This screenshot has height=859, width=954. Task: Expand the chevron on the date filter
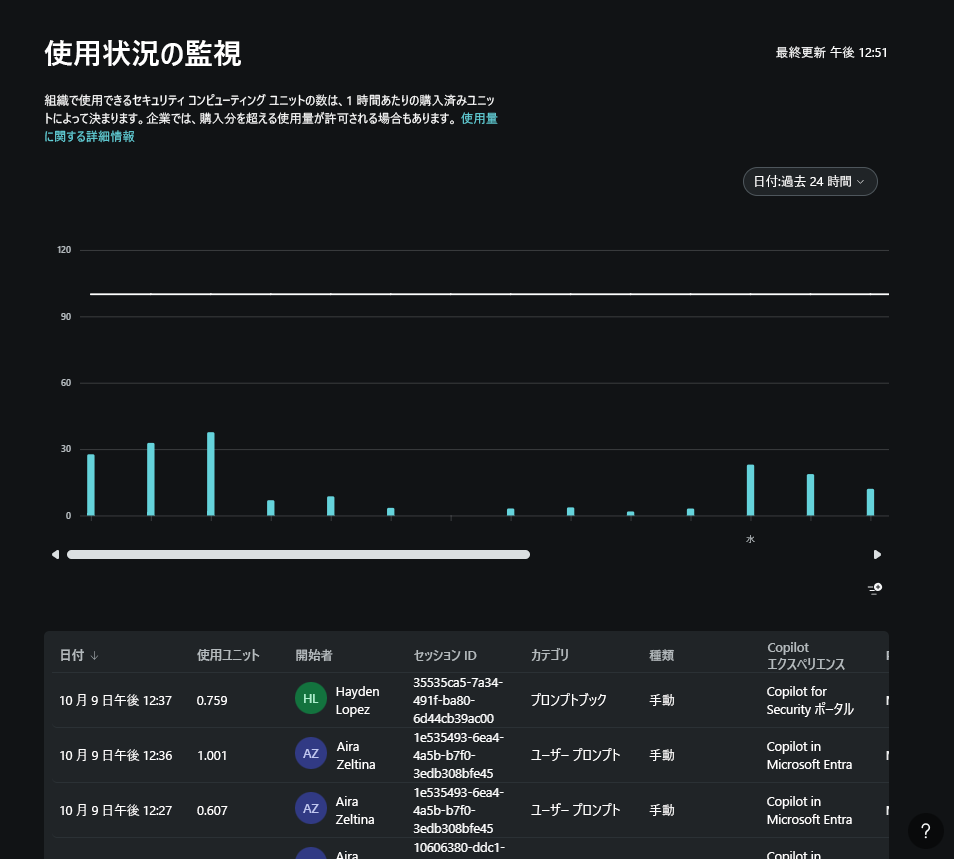pos(860,181)
